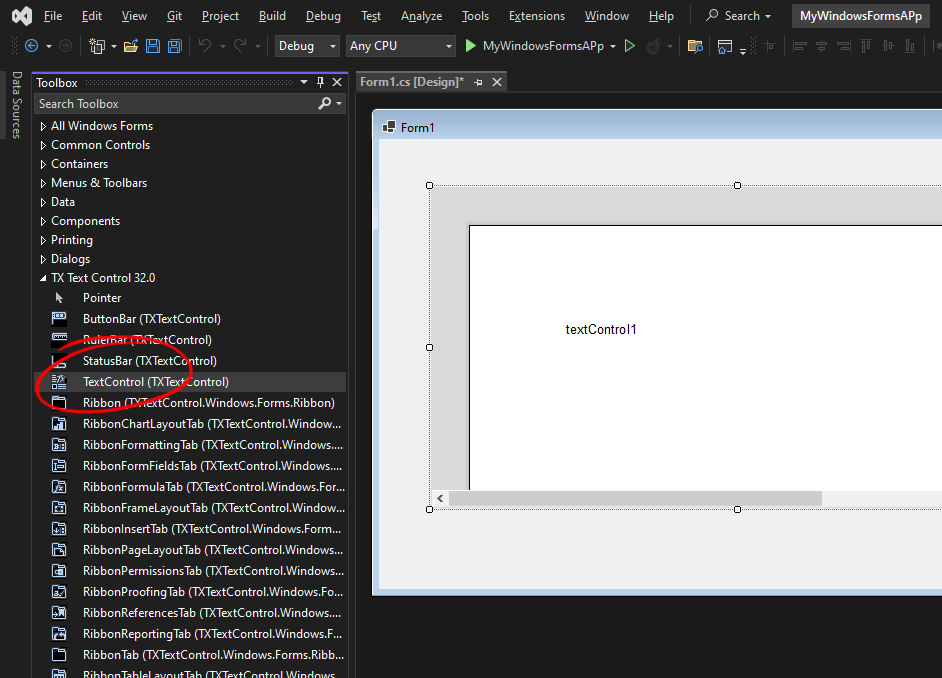The height and width of the screenshot is (678, 942).
Task: Navigate backward with the back arrow icon
Action: click(31, 46)
